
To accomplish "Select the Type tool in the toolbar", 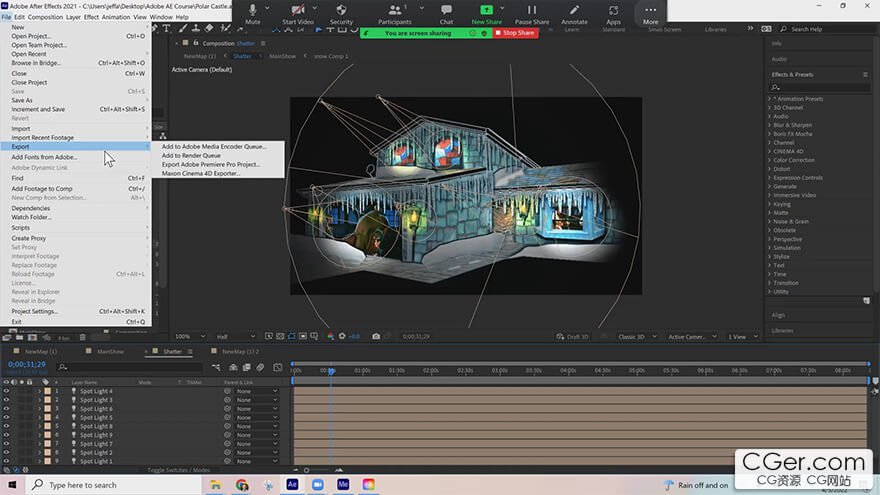I will point(167,28).
